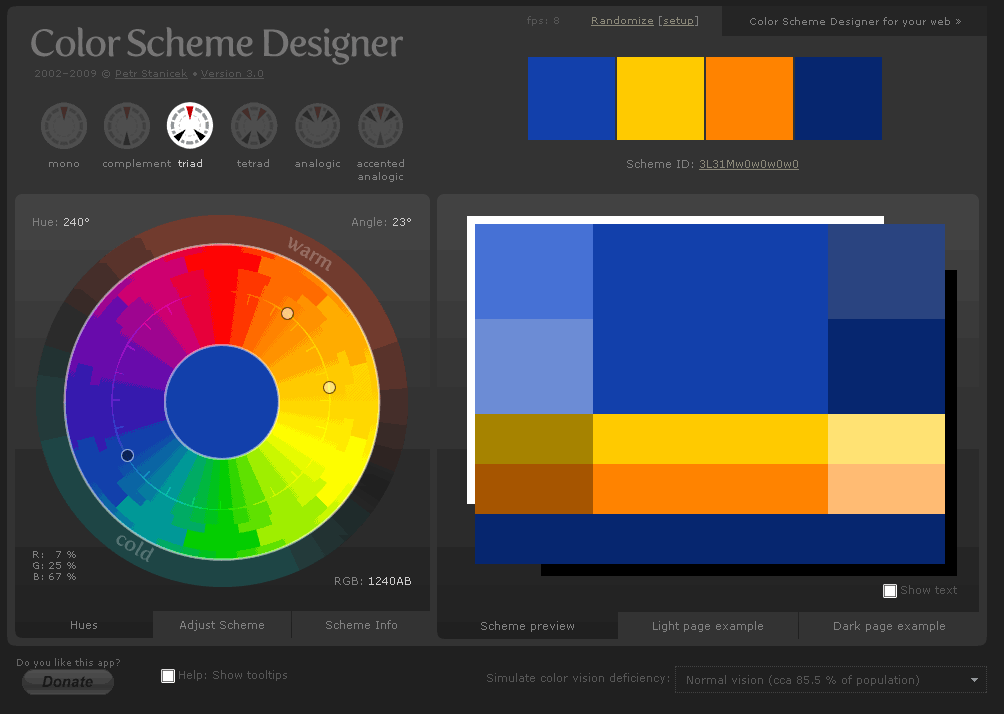Show the Dark page example tab

889,626
